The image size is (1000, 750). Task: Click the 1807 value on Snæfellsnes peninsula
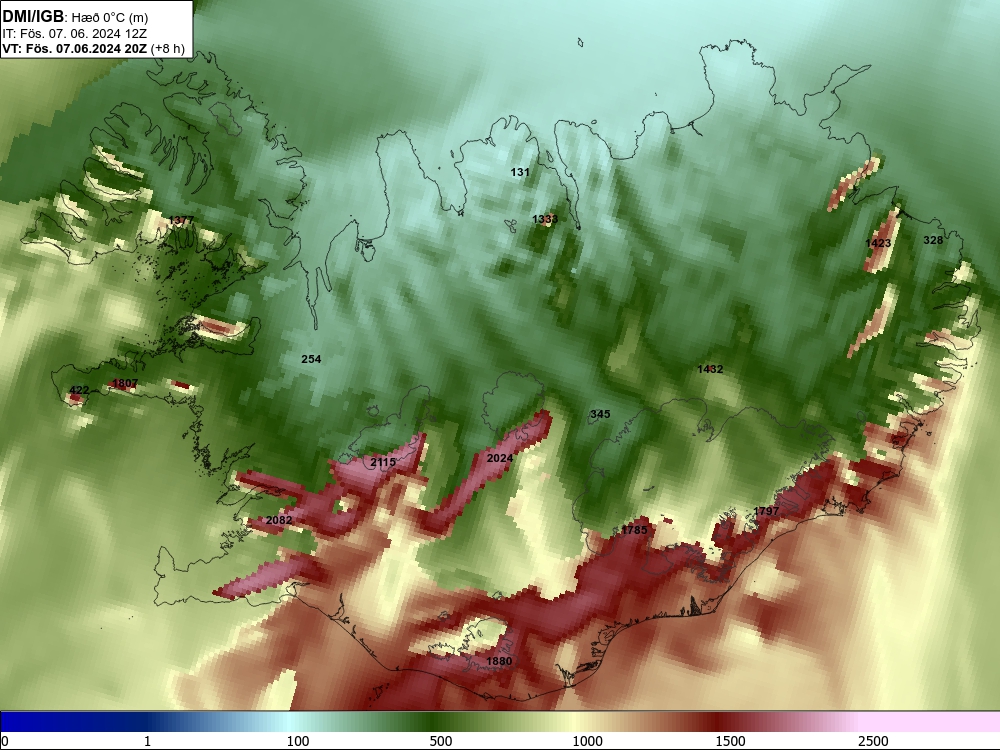[124, 383]
